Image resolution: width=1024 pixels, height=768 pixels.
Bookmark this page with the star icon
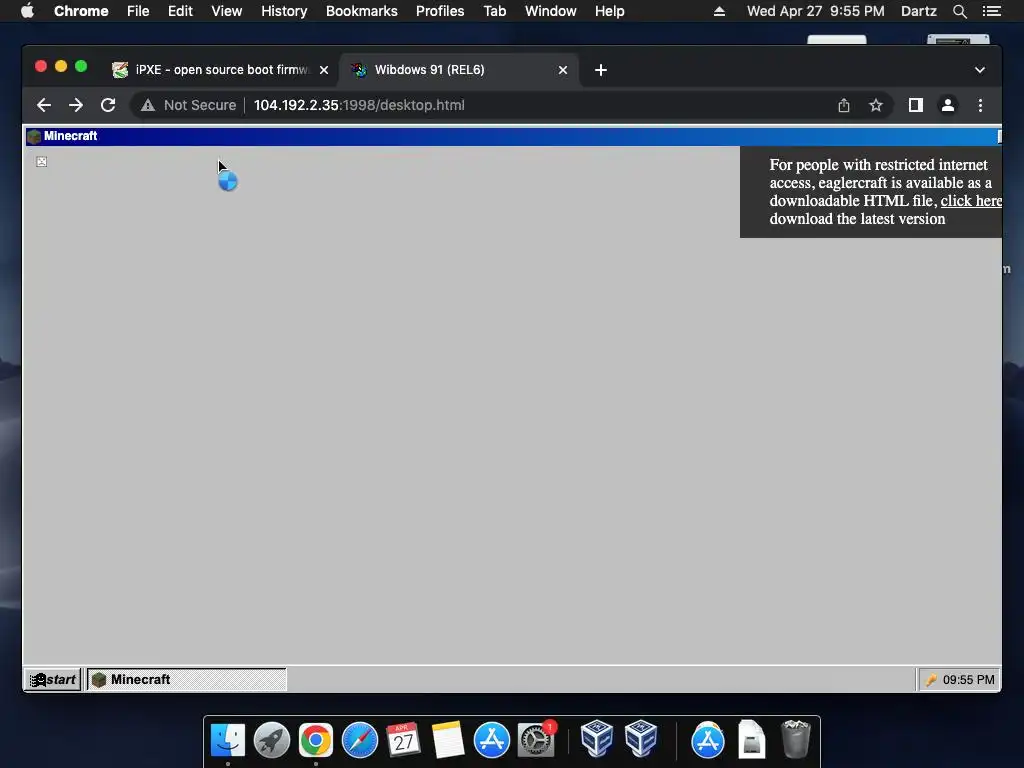pos(876,105)
